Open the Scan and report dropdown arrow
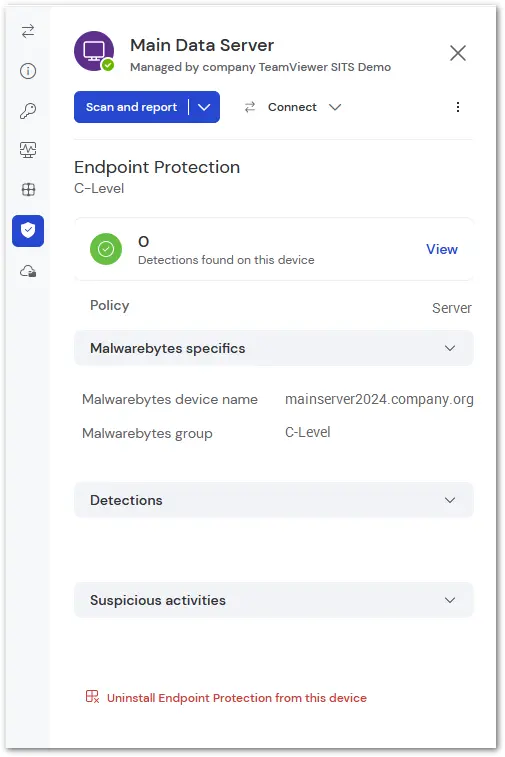505x757 pixels. pos(204,107)
